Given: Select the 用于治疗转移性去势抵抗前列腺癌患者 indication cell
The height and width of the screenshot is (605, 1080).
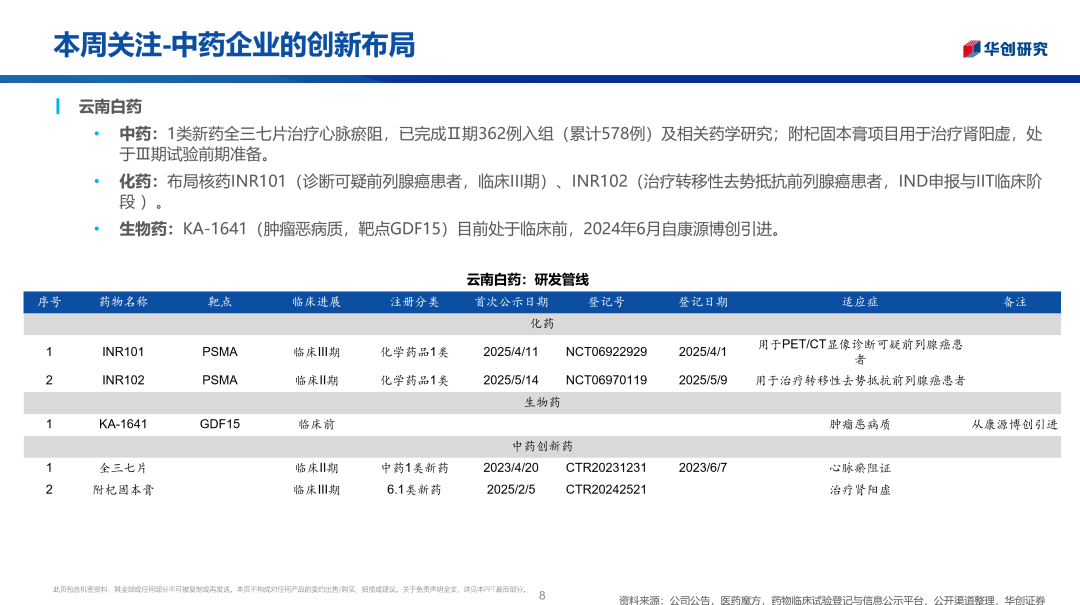Looking at the screenshot, I should (860, 380).
